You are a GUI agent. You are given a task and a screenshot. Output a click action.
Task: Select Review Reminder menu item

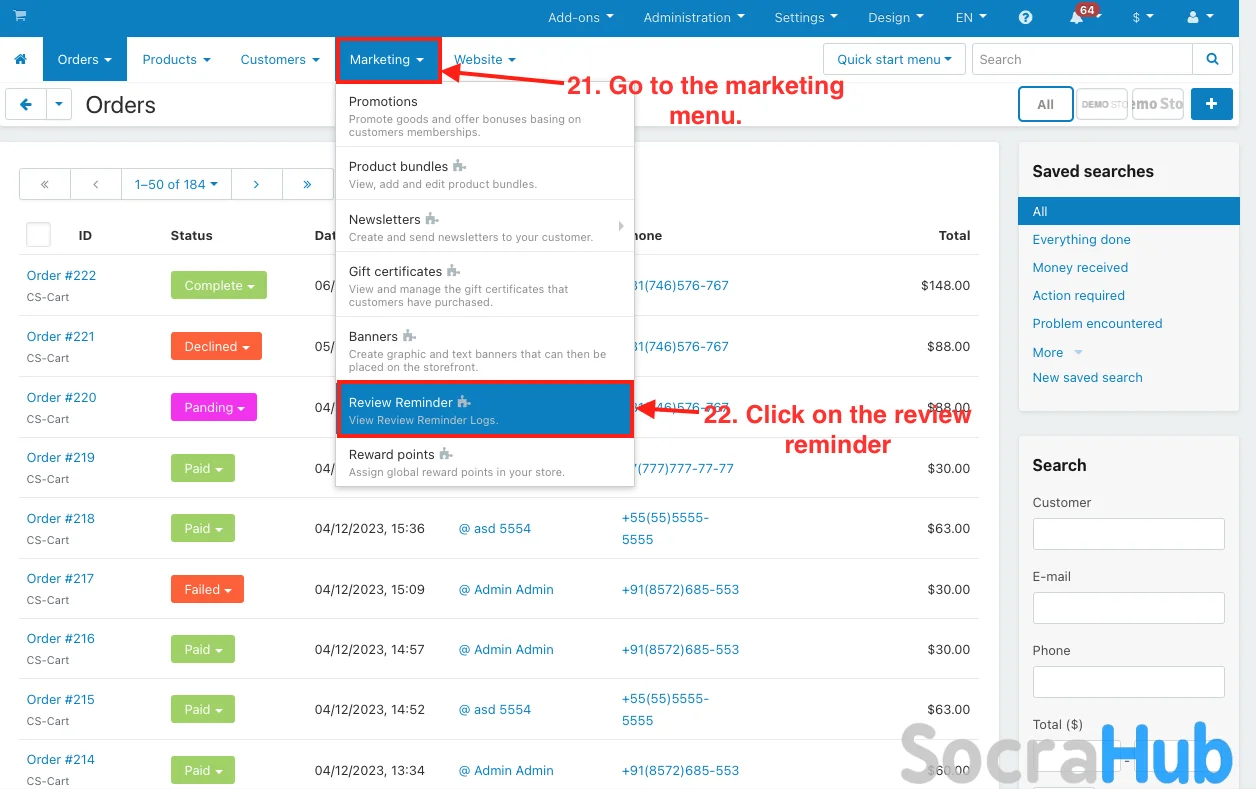[485, 410]
